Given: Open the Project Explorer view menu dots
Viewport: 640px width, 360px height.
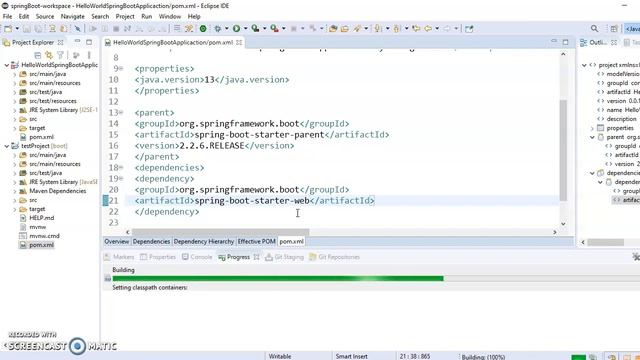Looking at the screenshot, I should point(89,55).
